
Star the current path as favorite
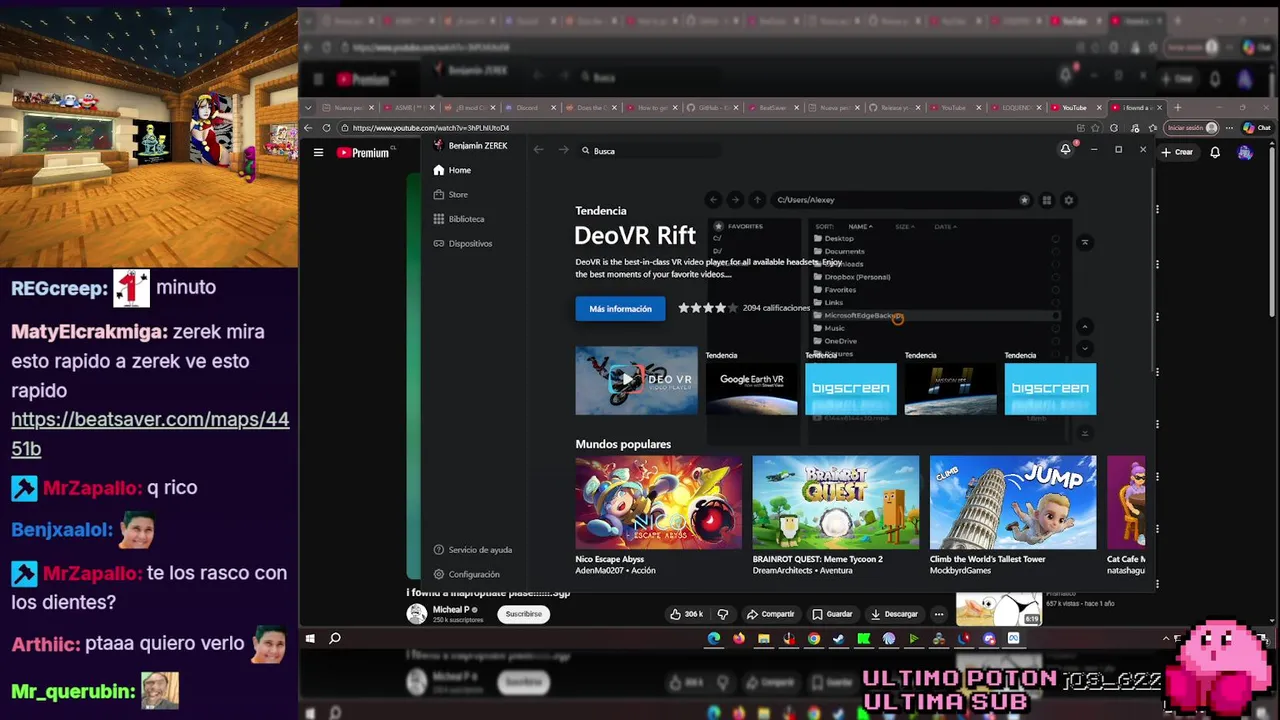point(1024,200)
